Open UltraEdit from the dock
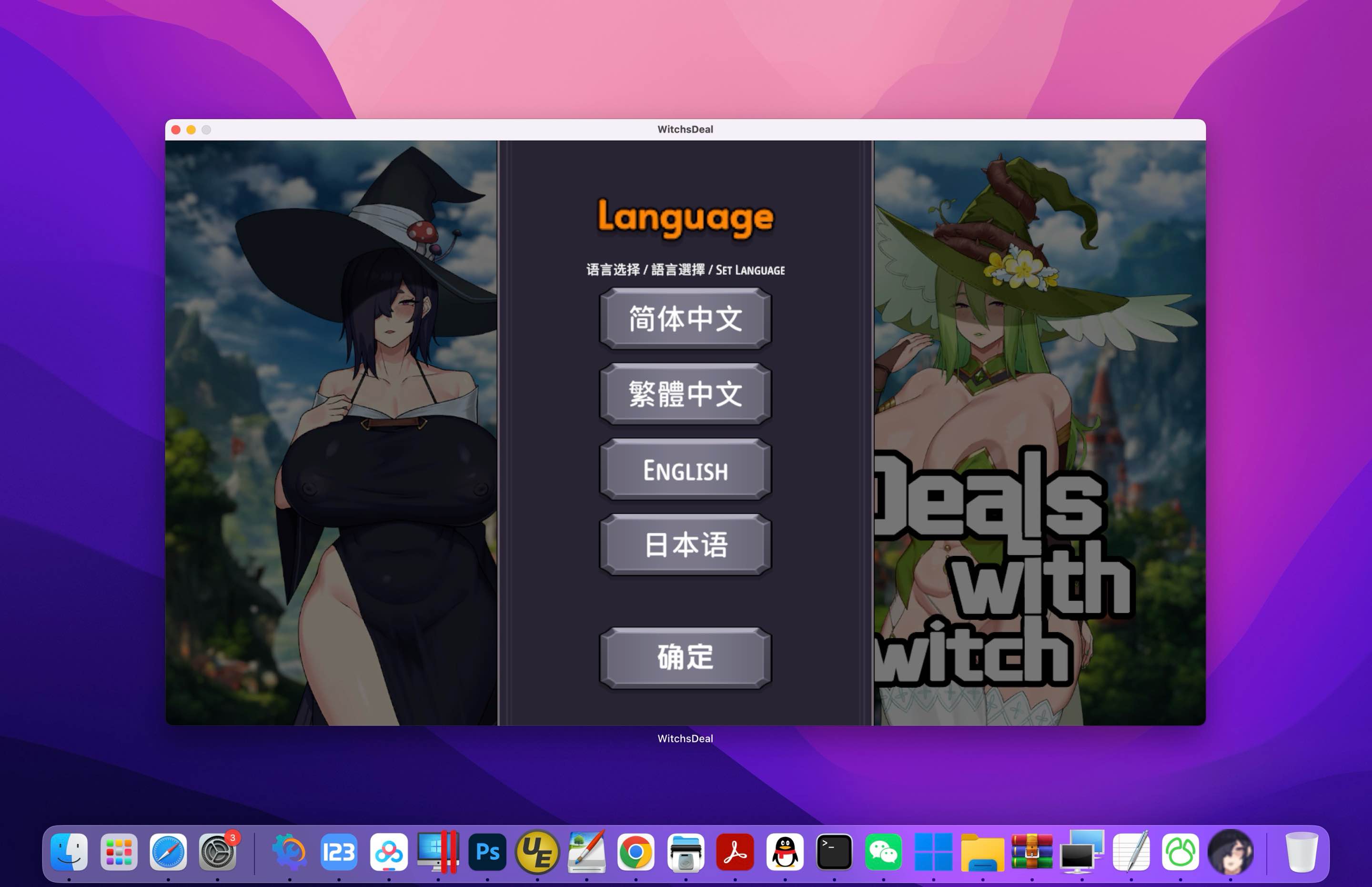Image resolution: width=1372 pixels, height=887 pixels. click(x=537, y=852)
